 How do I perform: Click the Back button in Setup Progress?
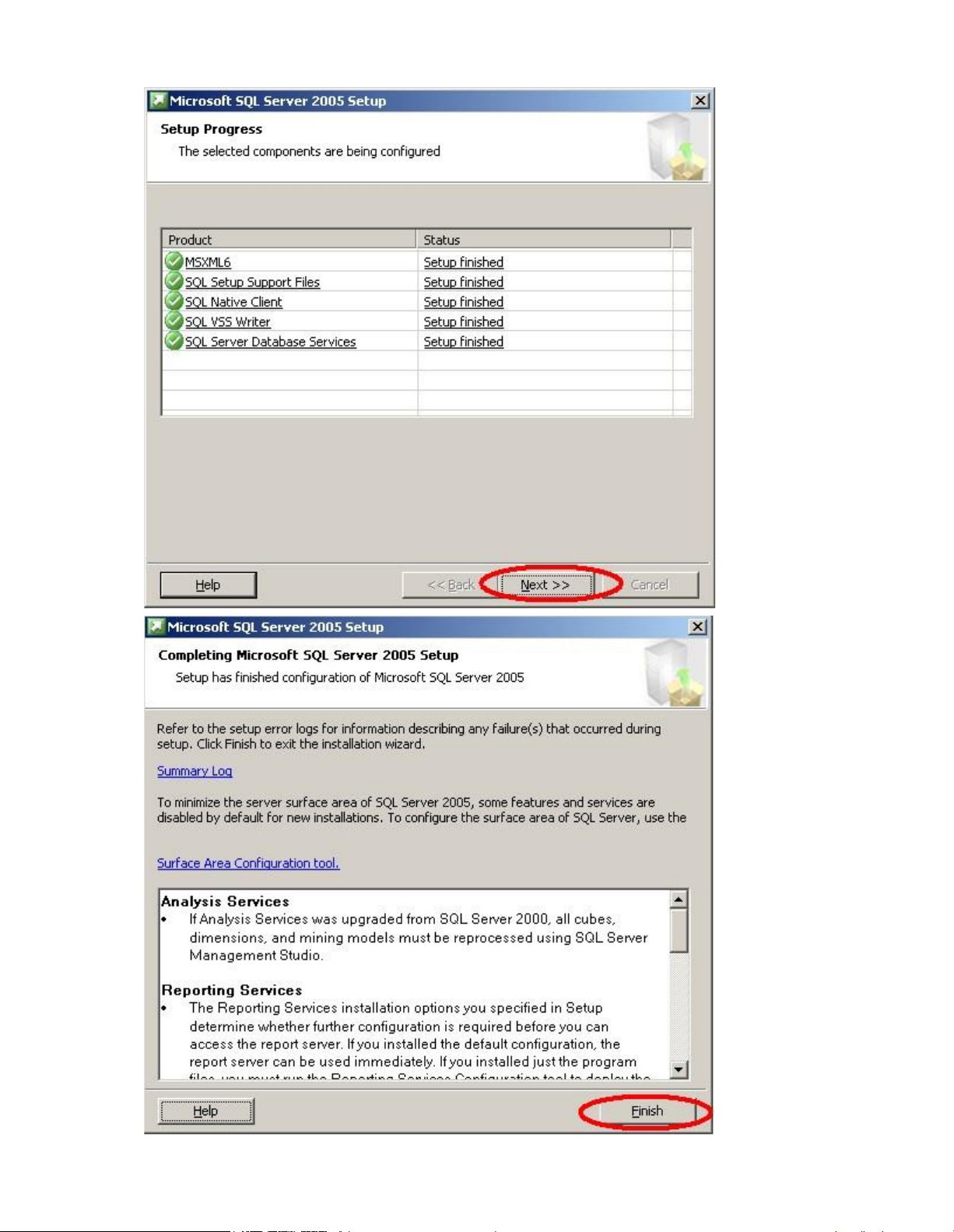(451, 585)
